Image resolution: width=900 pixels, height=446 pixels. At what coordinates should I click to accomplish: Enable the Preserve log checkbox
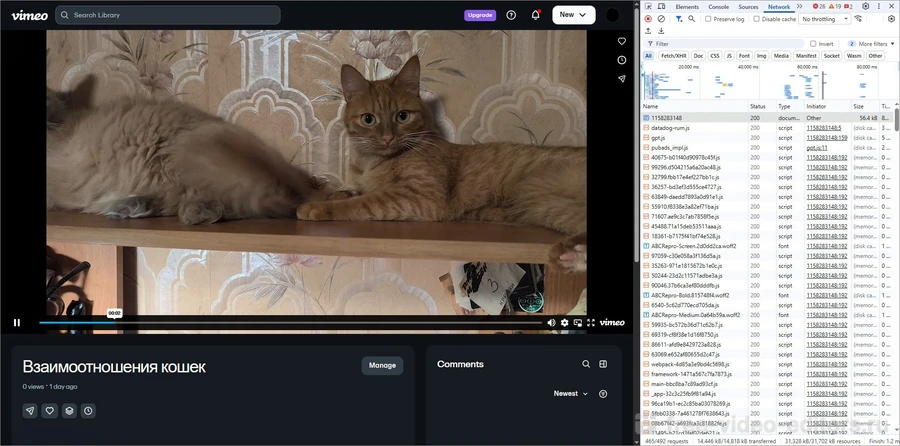708,19
